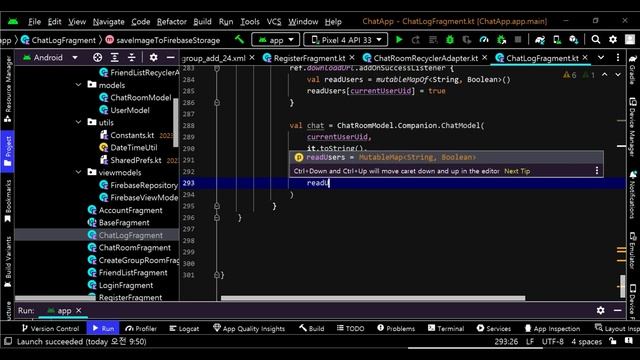640x360 pixels.
Task: Toggle the Project tool window sidebar button
Action: point(7,151)
